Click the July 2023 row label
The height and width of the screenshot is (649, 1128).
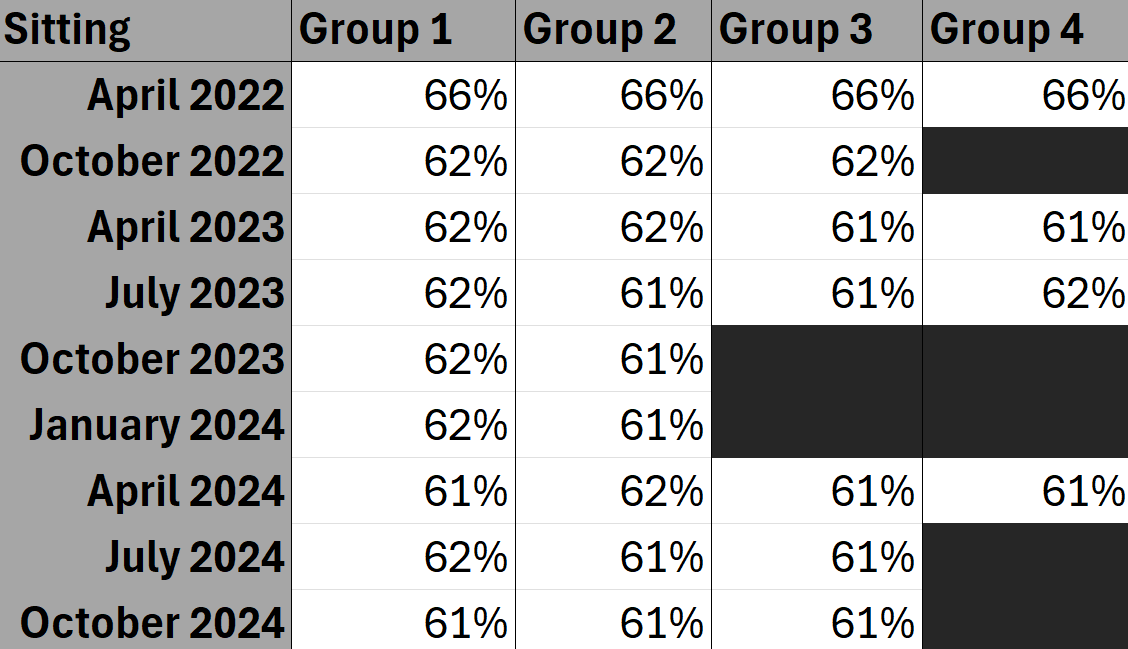pyautogui.click(x=195, y=294)
